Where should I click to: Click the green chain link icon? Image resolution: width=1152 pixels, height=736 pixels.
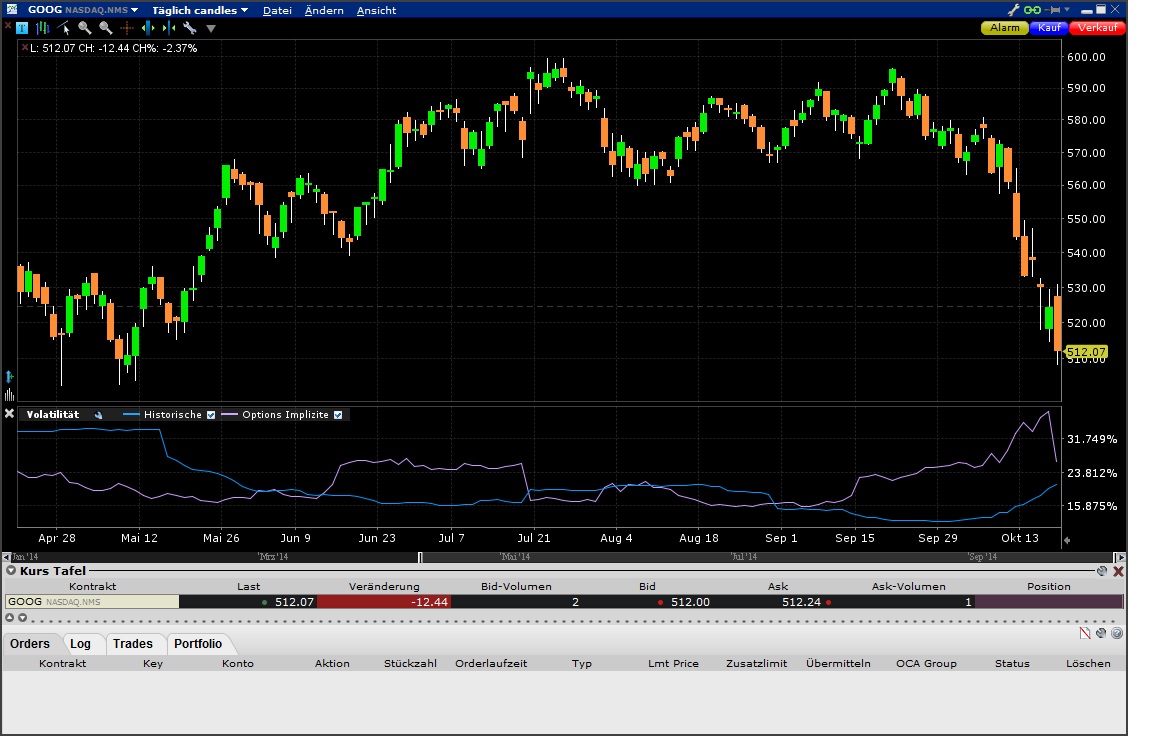click(1033, 10)
